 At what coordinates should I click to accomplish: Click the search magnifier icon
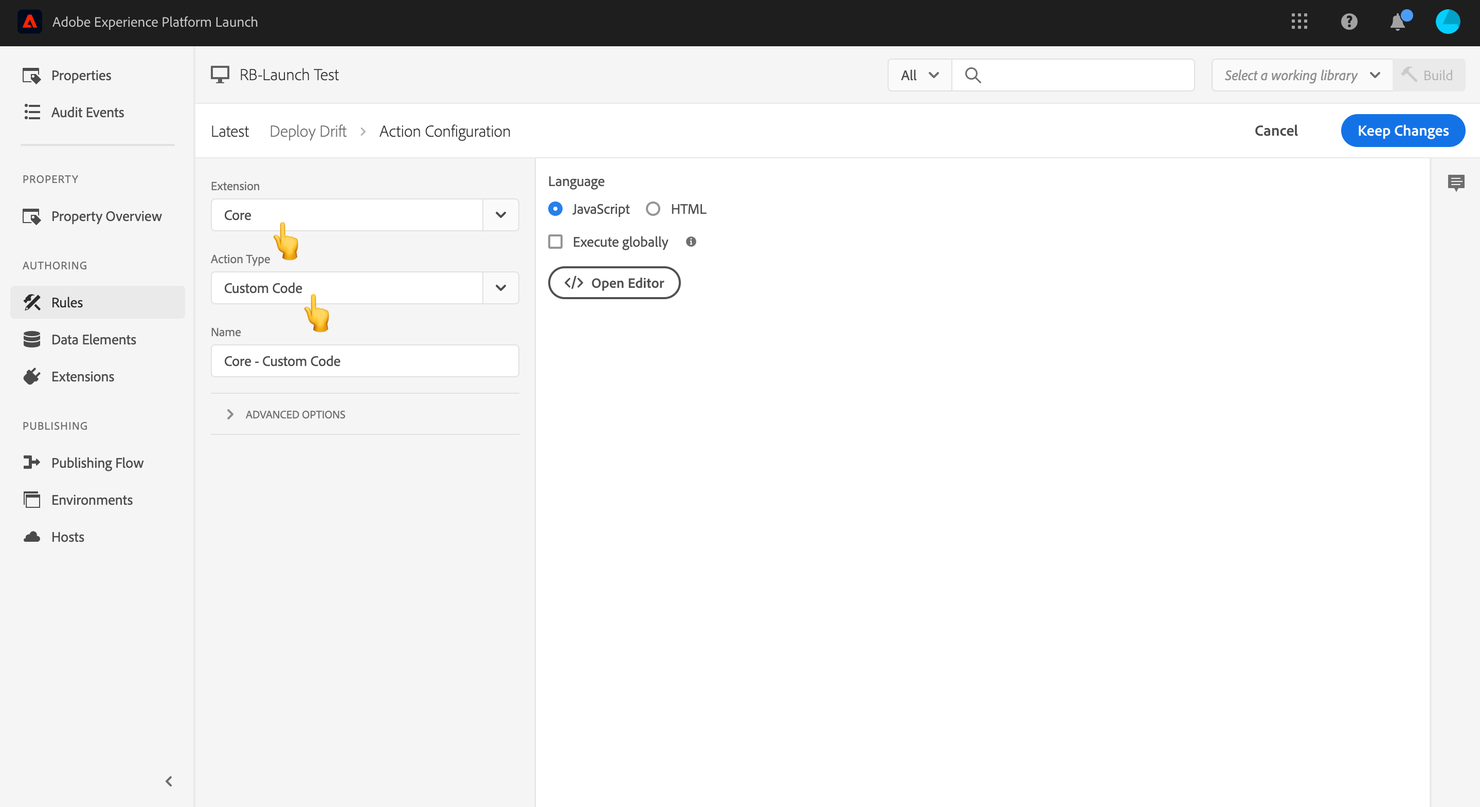pos(972,75)
